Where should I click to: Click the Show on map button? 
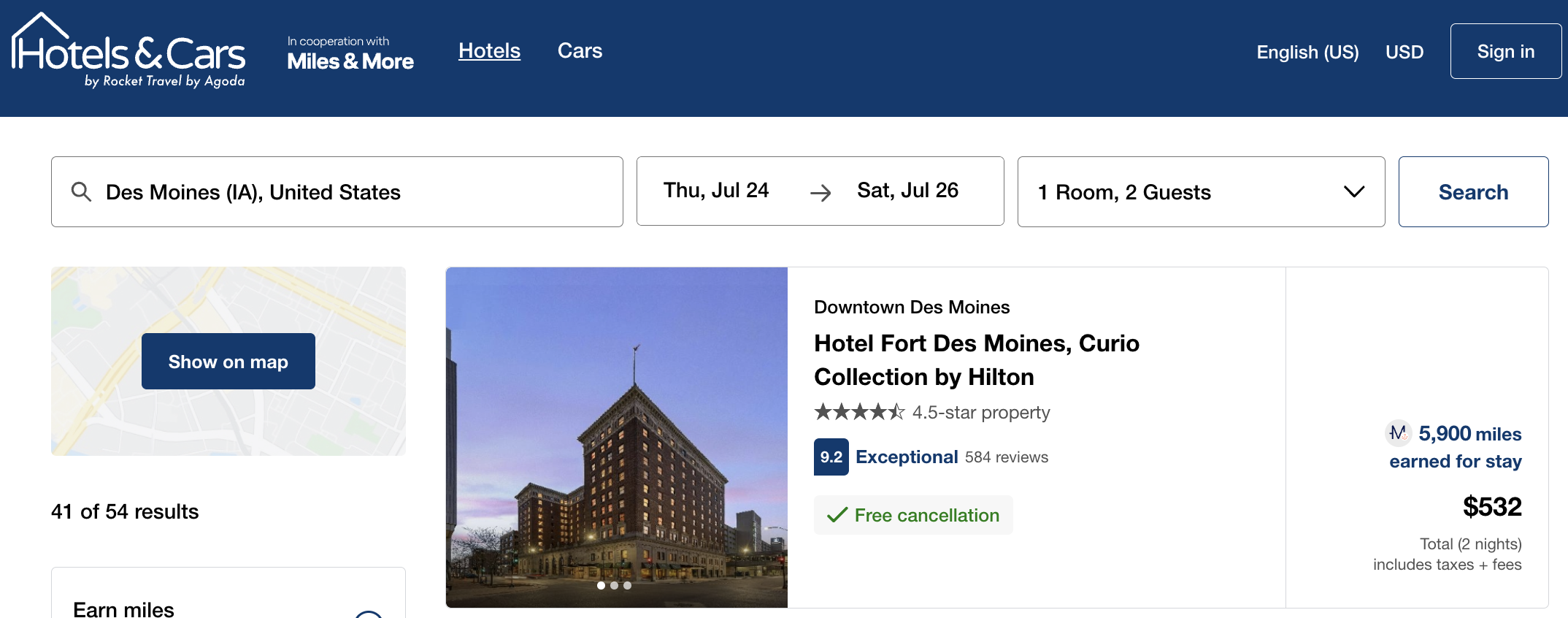pyautogui.click(x=228, y=362)
